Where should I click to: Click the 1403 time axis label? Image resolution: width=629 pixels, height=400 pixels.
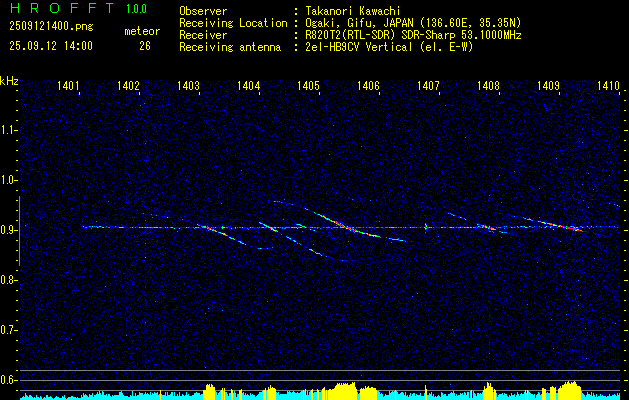coord(188,85)
